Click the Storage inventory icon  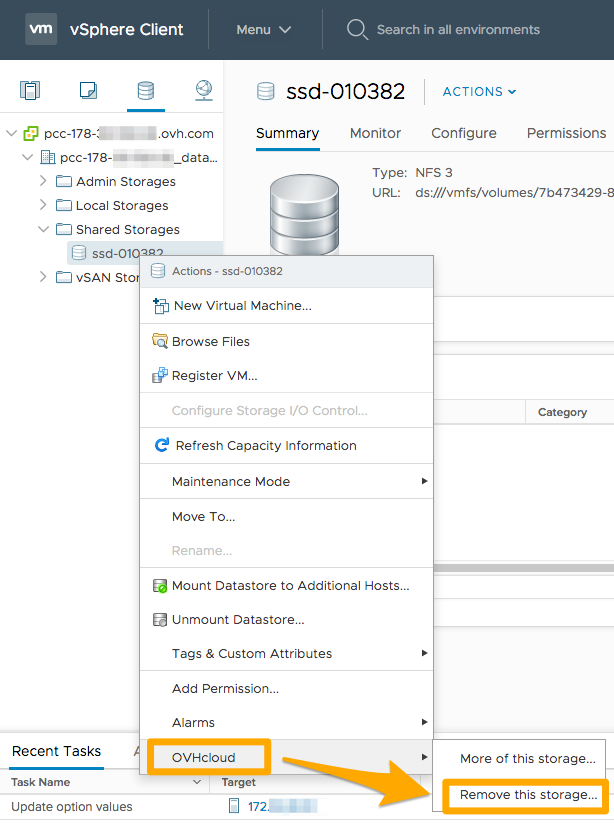pyautogui.click(x=146, y=90)
